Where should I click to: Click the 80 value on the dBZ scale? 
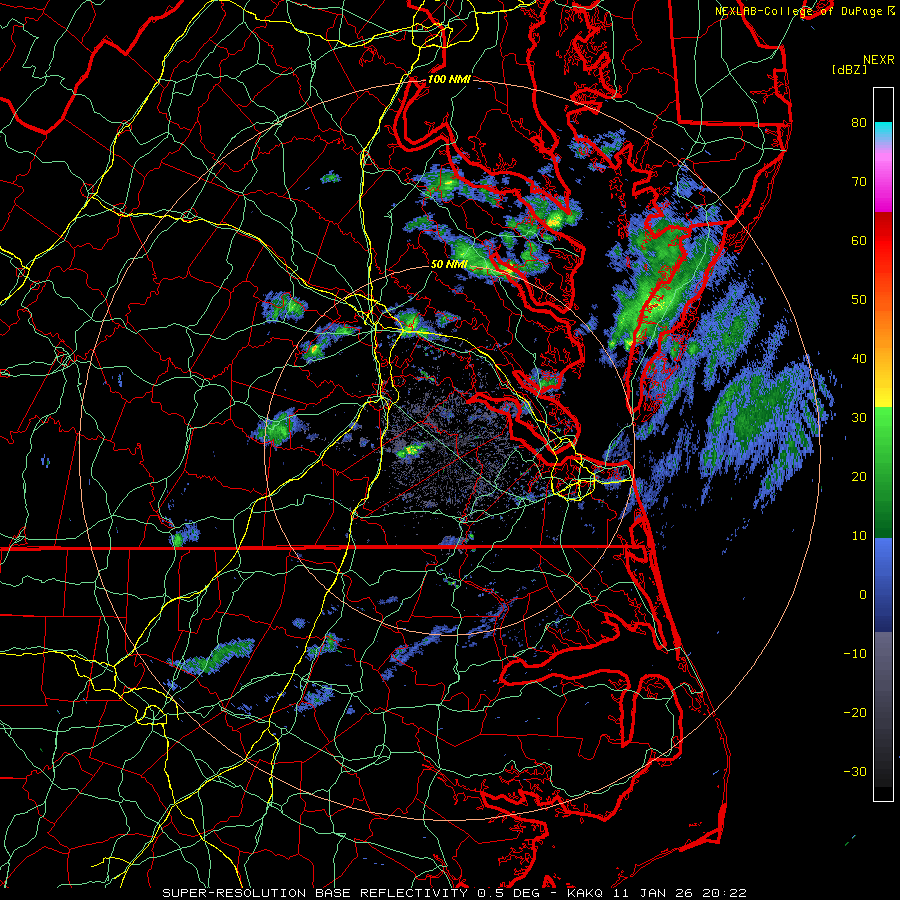[x=859, y=122]
